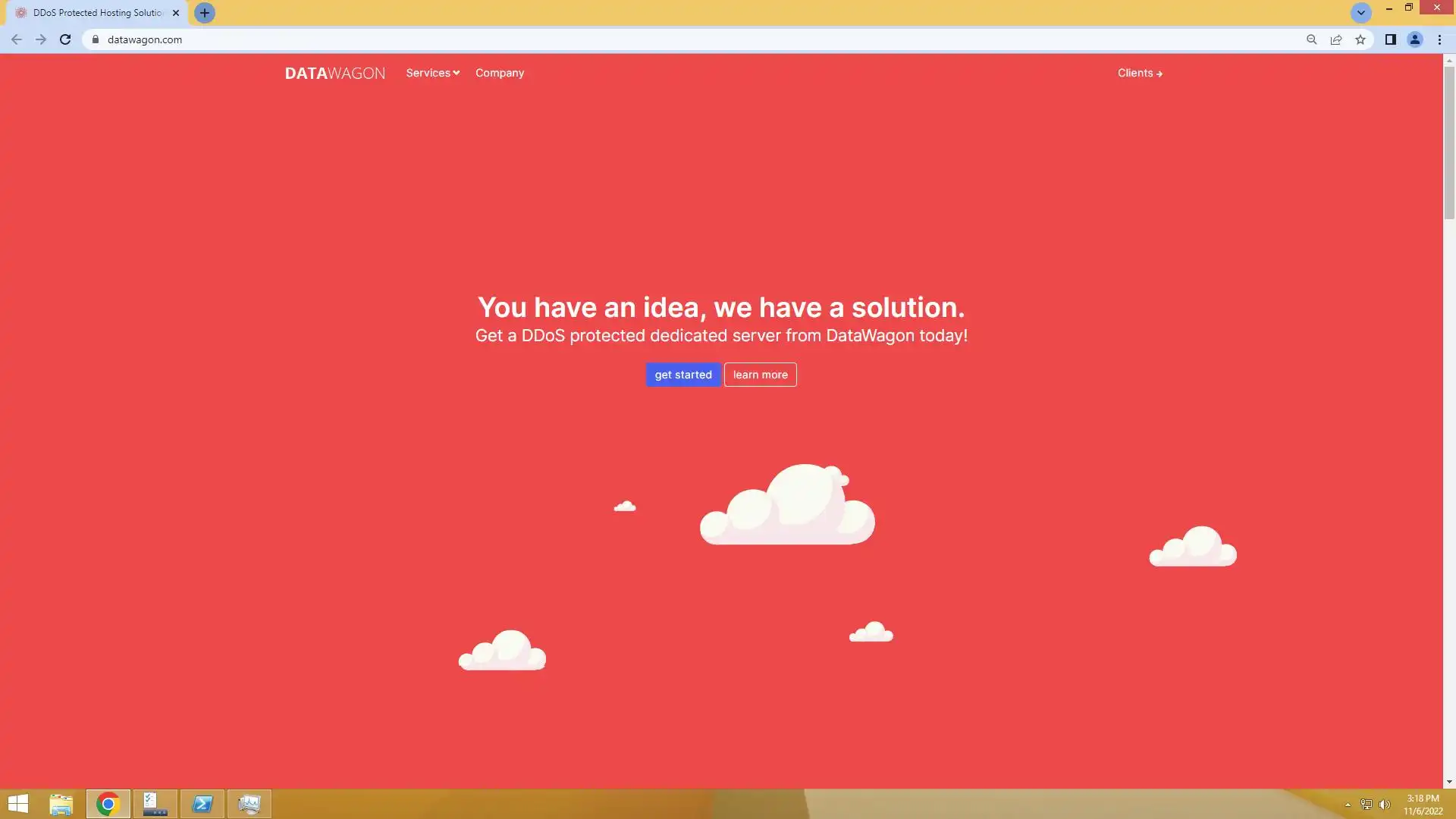
Task: Click the browser reload page icon
Action: [65, 39]
